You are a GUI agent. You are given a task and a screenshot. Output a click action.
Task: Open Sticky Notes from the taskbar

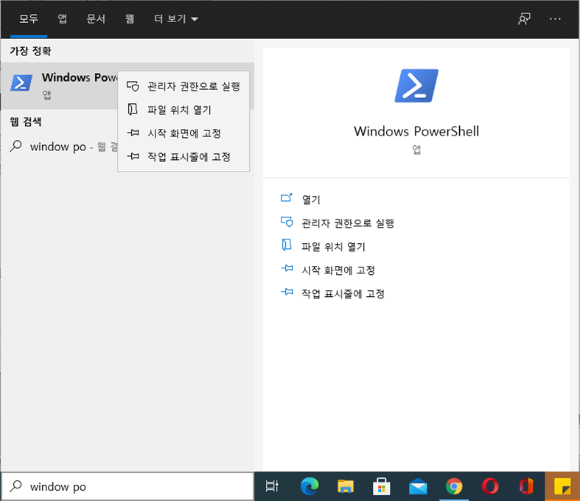[x=562, y=486]
